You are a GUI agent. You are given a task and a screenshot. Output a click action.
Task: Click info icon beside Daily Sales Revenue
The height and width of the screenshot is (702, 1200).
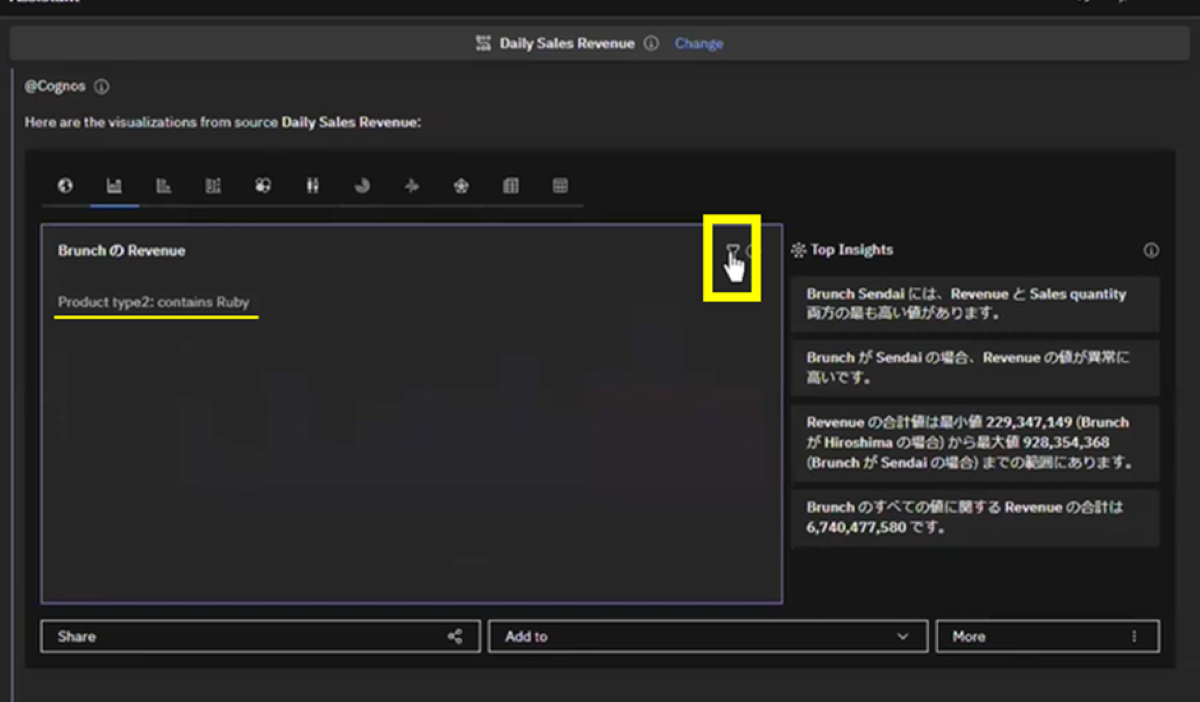pyautogui.click(x=651, y=44)
